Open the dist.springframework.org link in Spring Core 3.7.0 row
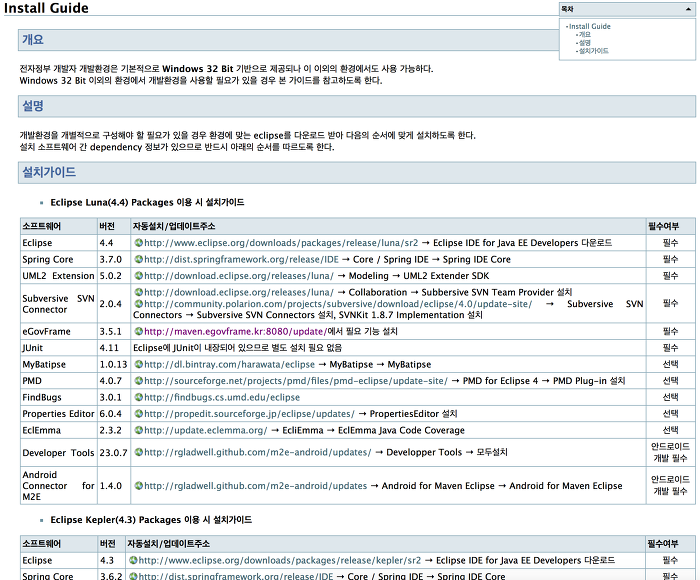Viewport: 700px width, 580px height. (x=242, y=259)
